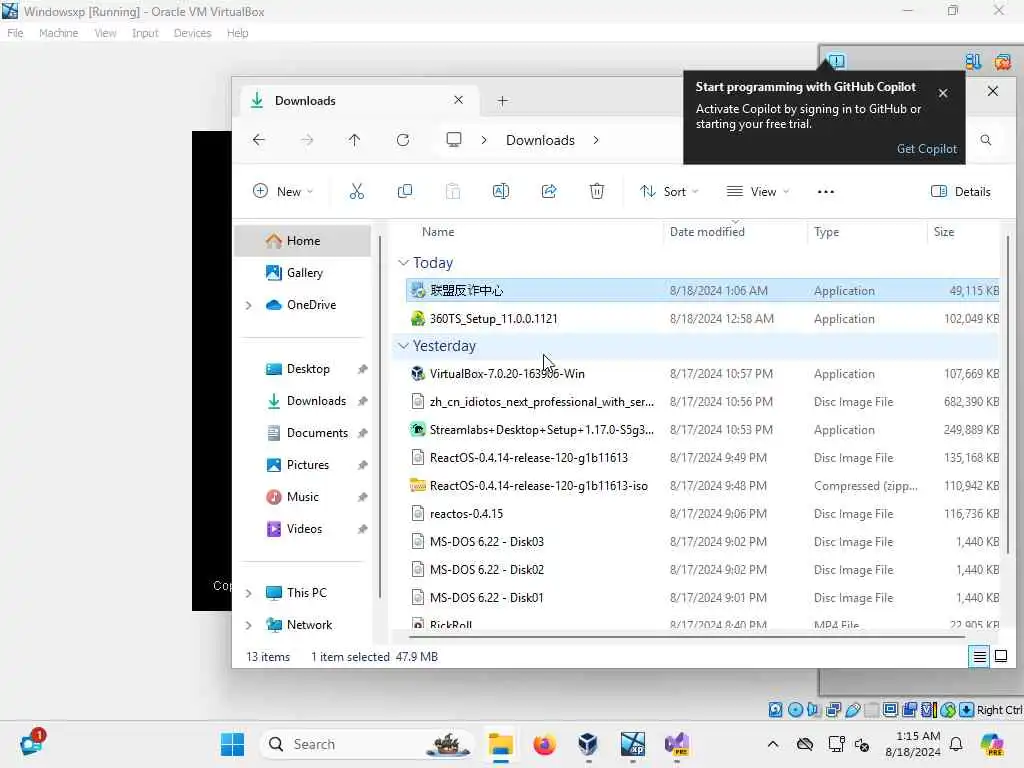Launch Firefox from taskbar
This screenshot has width=1024, height=768.
pyautogui.click(x=545, y=744)
